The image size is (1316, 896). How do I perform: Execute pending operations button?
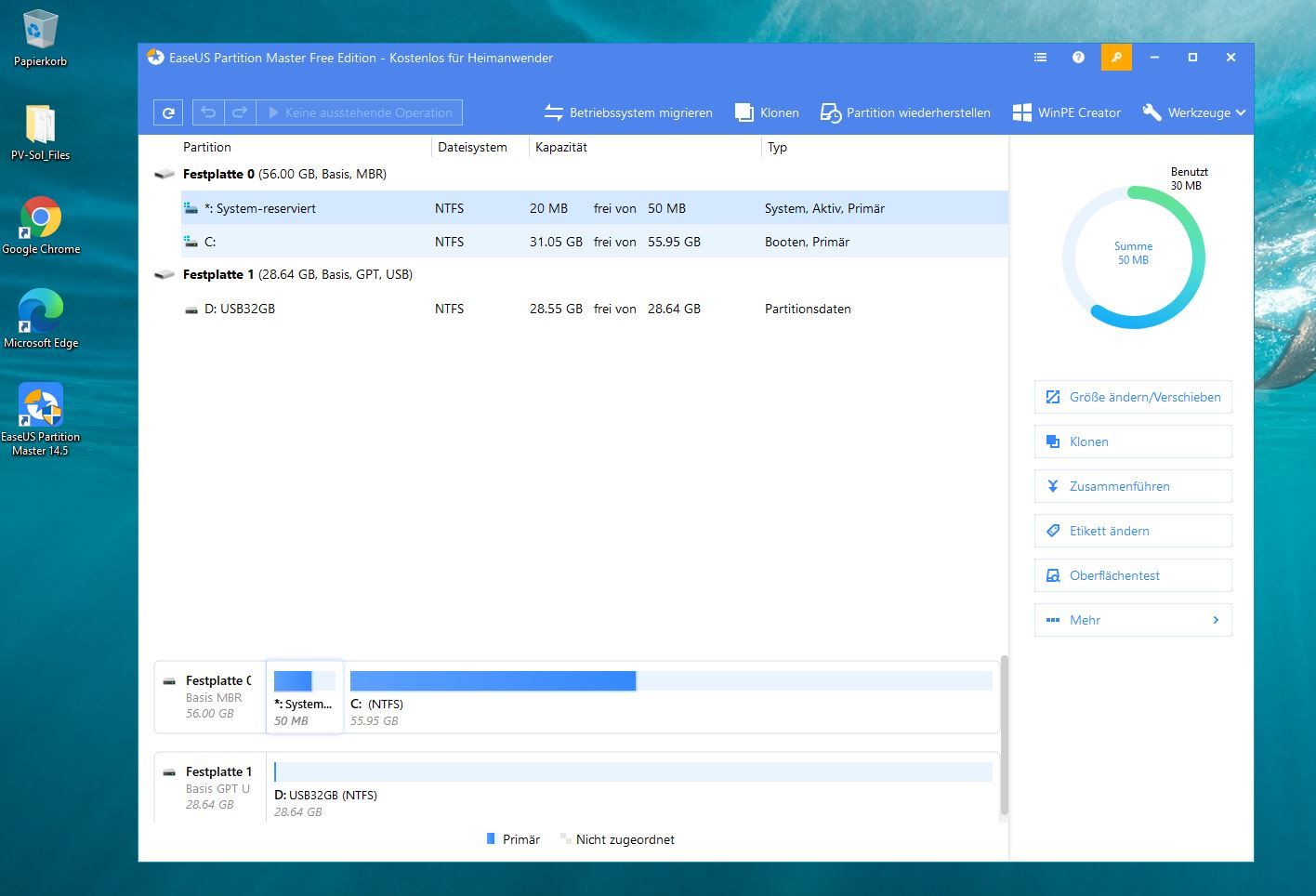click(x=360, y=112)
